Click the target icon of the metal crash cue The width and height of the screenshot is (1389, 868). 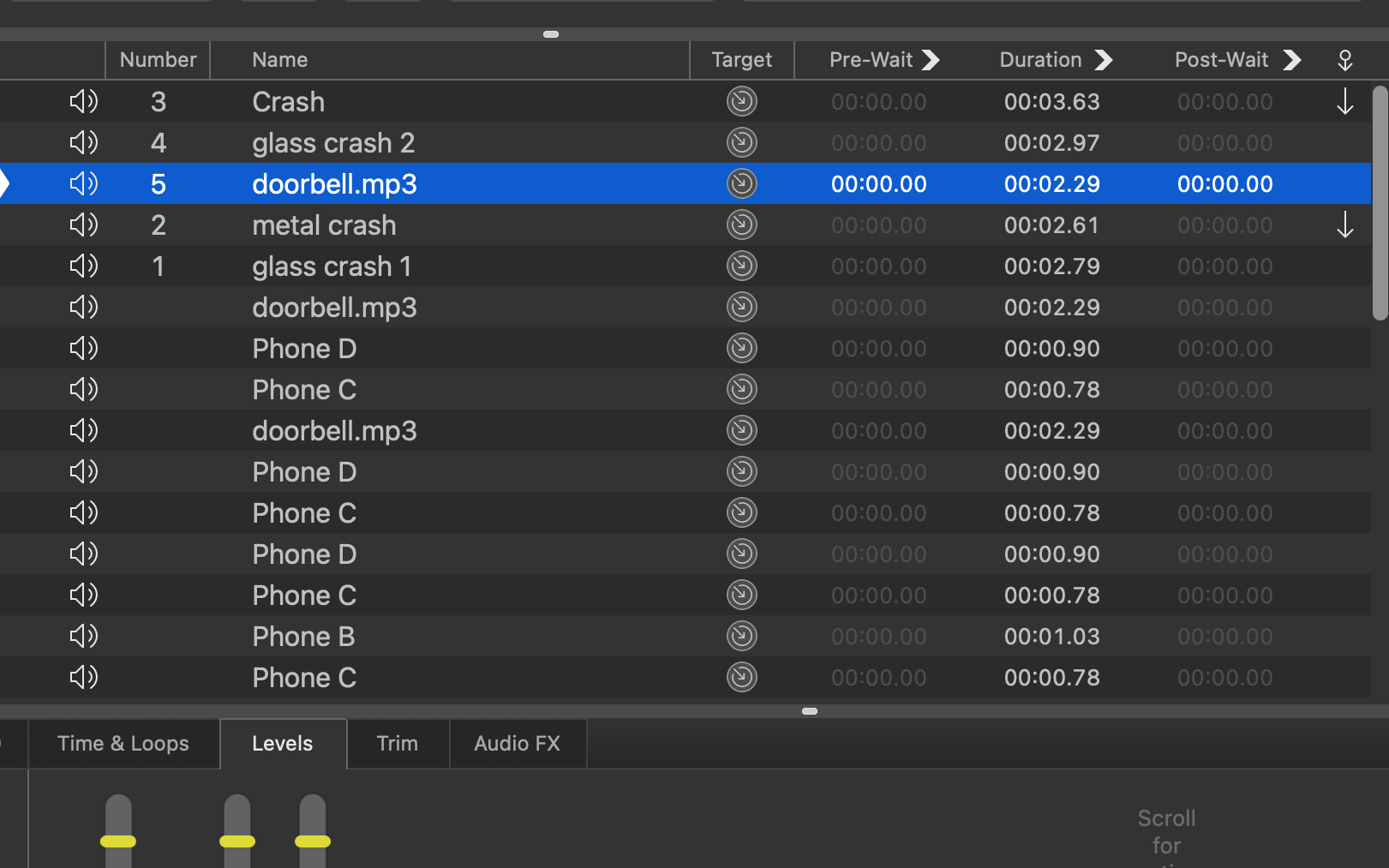(x=741, y=224)
